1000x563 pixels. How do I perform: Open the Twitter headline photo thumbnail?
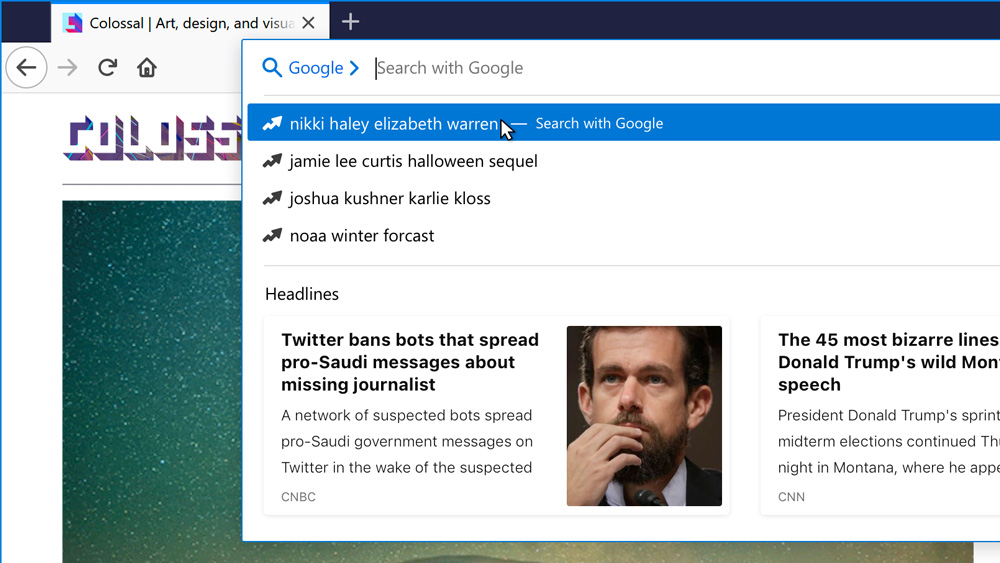[644, 416]
